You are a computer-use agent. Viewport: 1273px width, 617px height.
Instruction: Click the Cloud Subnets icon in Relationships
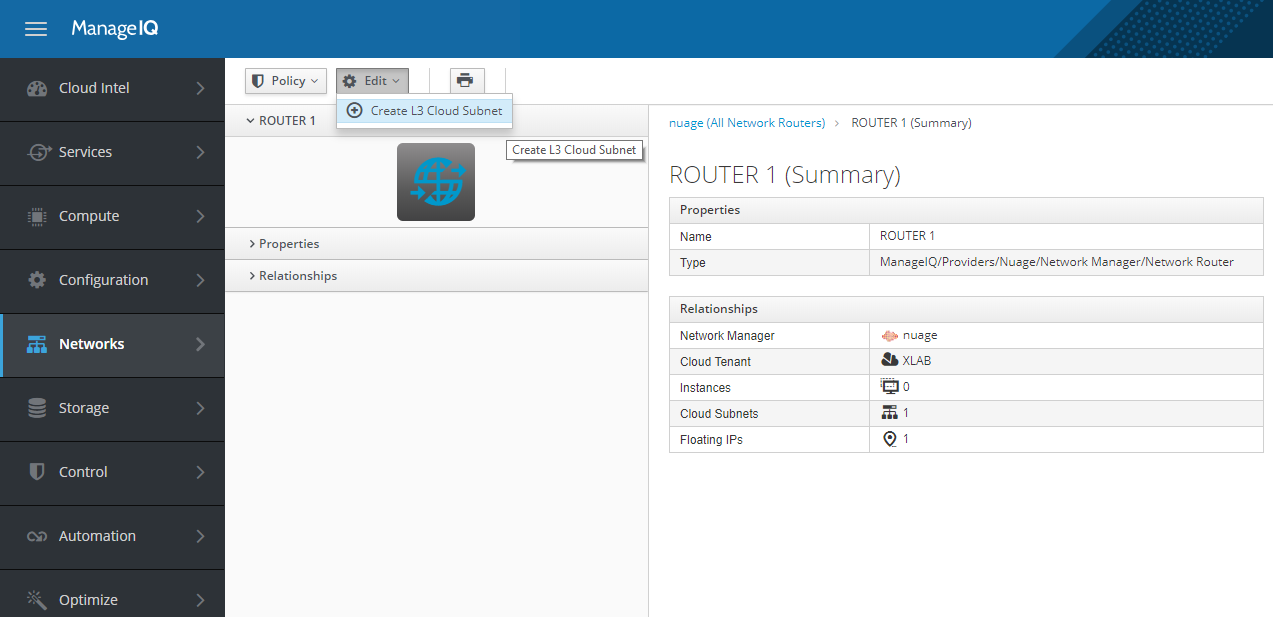pyautogui.click(x=888, y=412)
